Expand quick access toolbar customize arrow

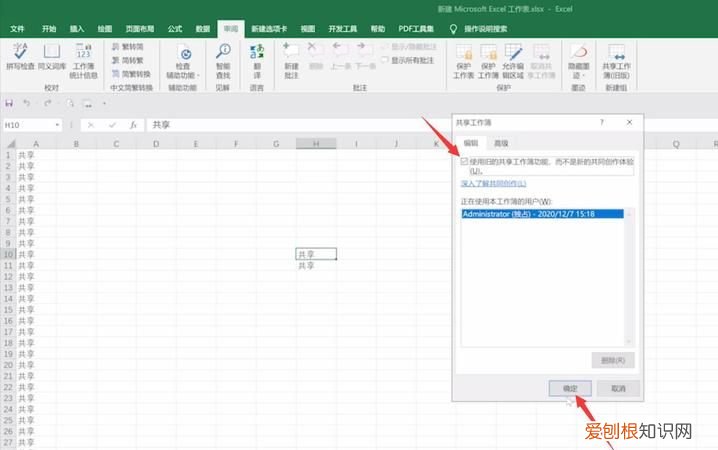tap(104, 104)
